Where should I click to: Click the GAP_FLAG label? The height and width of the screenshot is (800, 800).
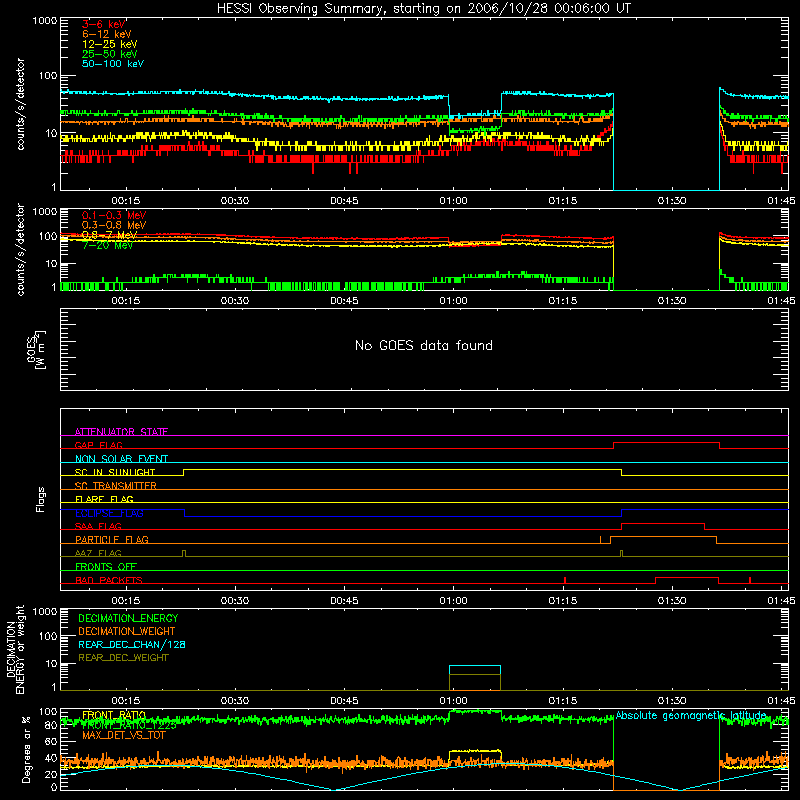click(x=98, y=445)
